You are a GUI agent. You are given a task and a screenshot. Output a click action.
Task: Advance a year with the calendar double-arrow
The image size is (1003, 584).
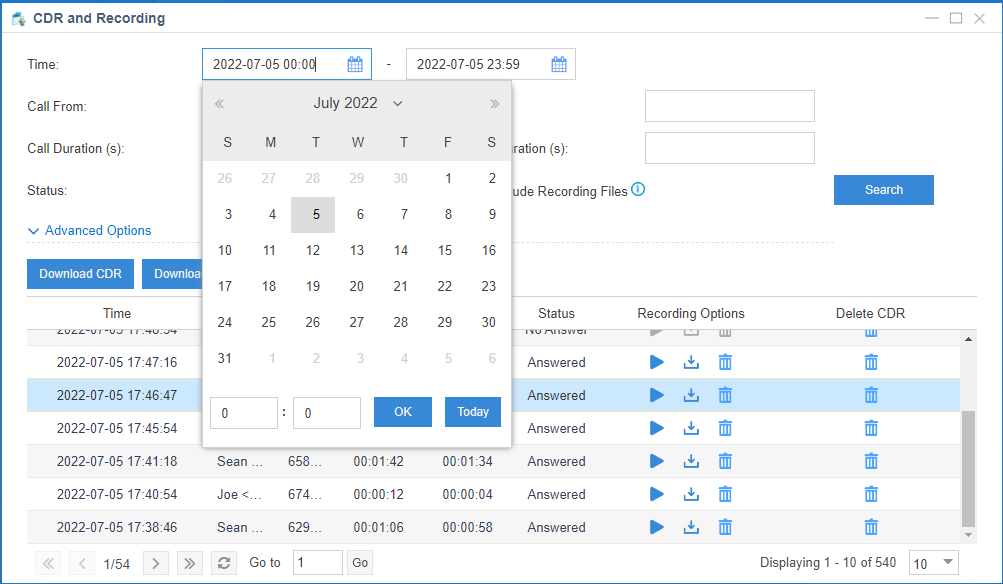[x=494, y=103]
